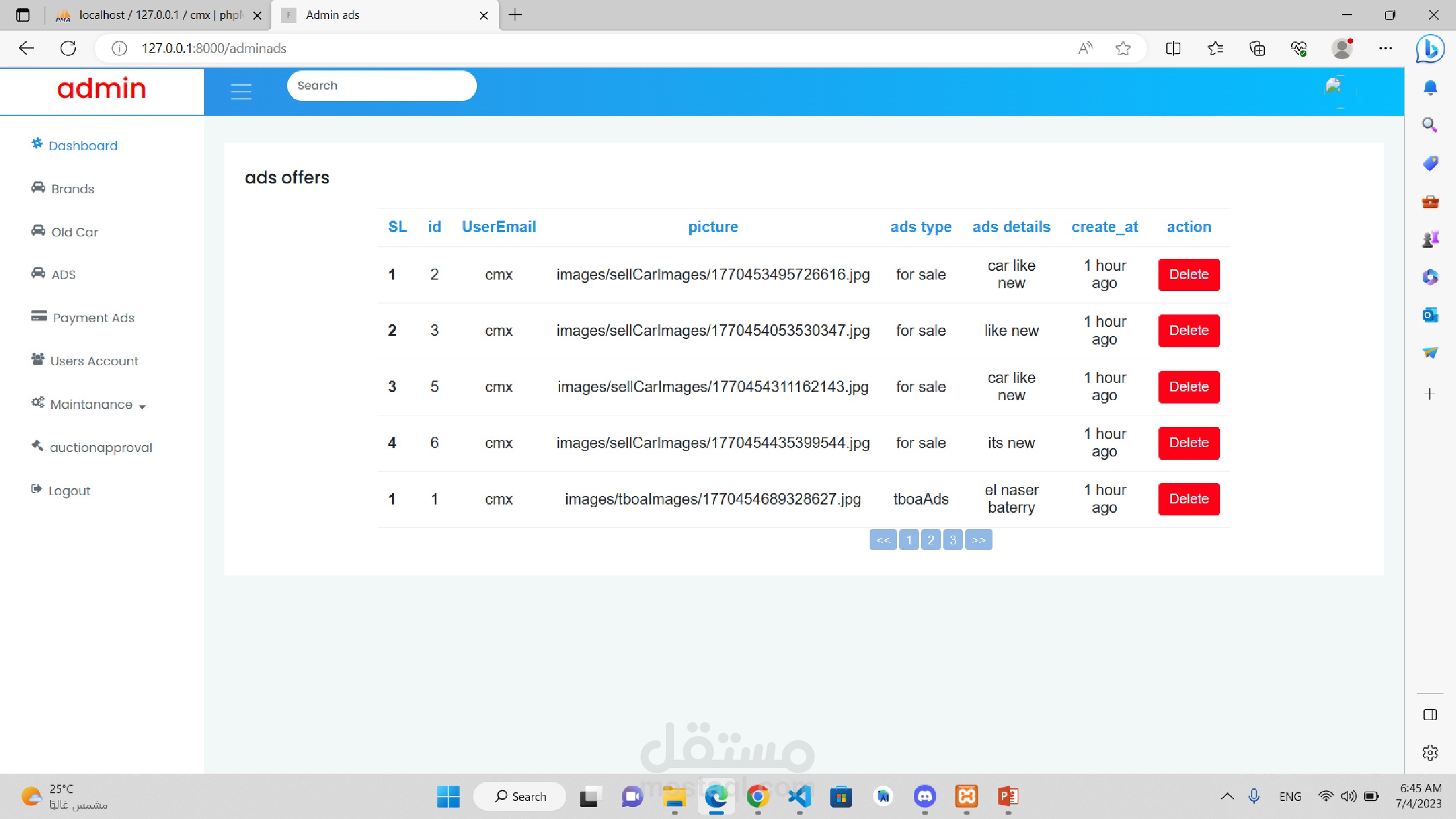The width and height of the screenshot is (1456, 819).
Task: Toggle the split screen browser icon
Action: click(x=1173, y=49)
